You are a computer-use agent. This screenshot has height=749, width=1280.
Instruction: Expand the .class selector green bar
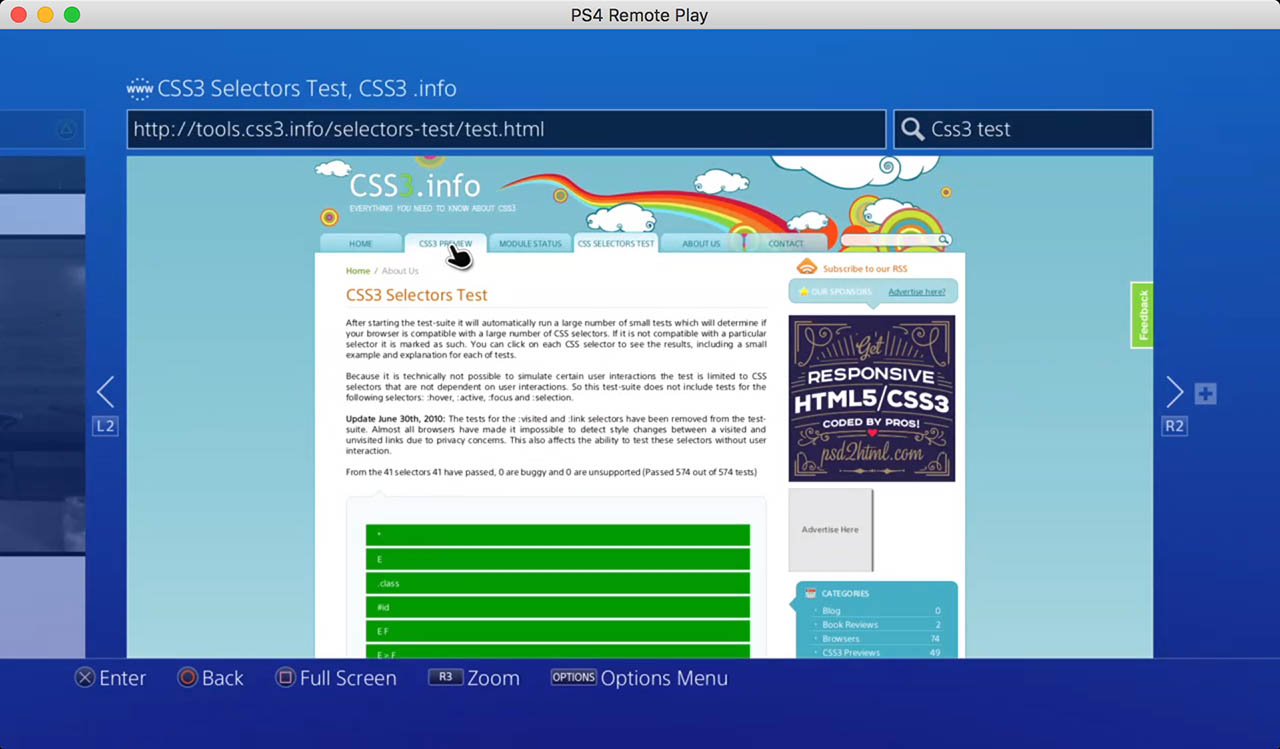[x=558, y=583]
